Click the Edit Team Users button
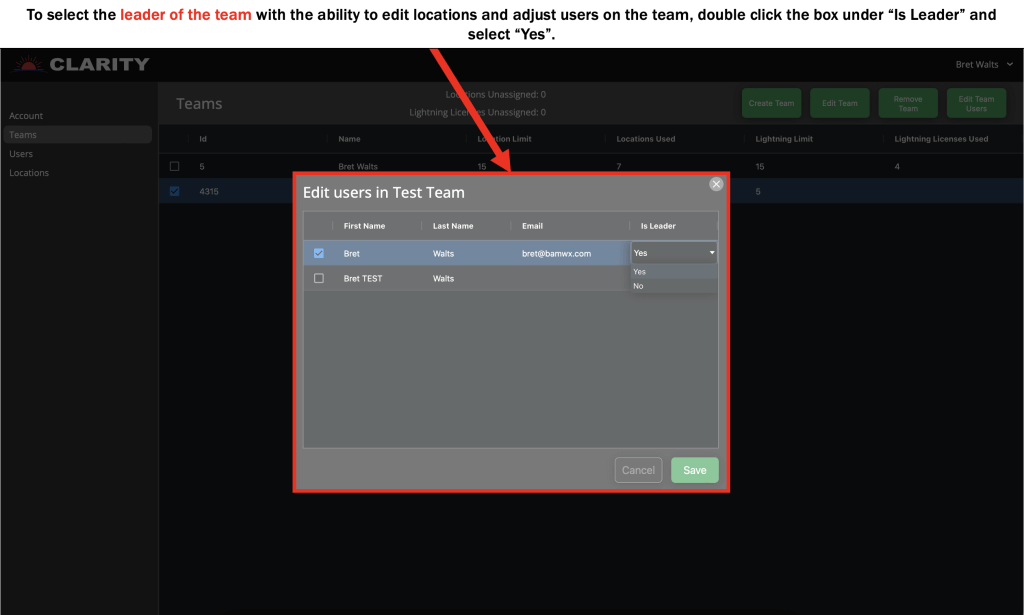 (x=976, y=102)
